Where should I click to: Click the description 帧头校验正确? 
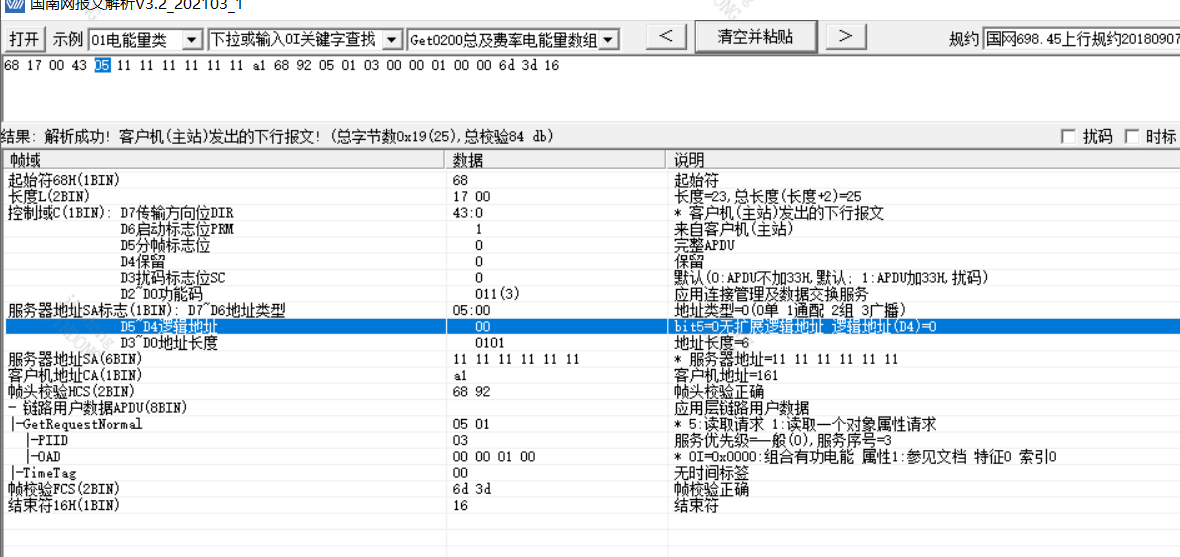coord(719,391)
